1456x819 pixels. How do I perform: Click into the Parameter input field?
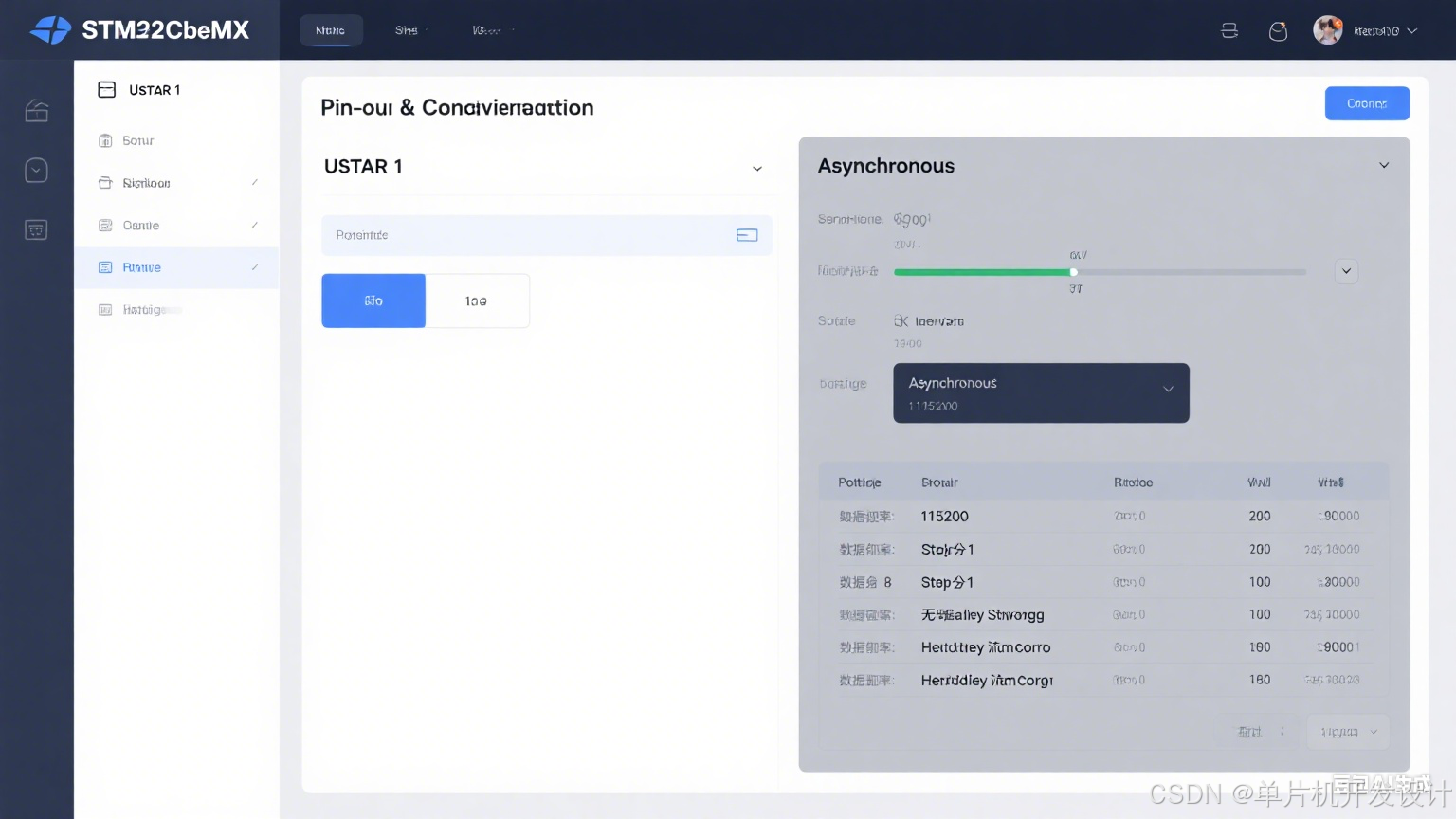pos(547,235)
